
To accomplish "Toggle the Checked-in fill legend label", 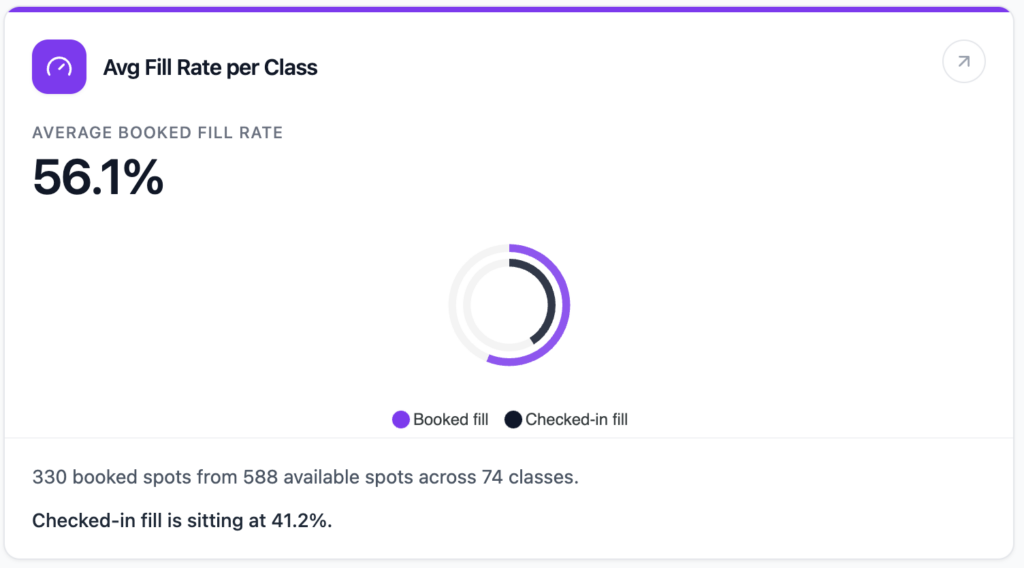I will [576, 420].
